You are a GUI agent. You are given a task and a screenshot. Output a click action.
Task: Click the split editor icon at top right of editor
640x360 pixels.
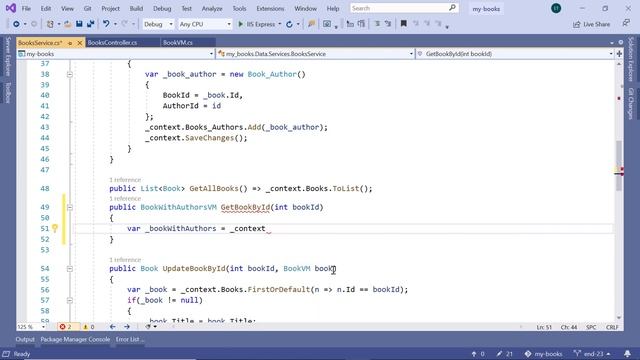coord(619,54)
